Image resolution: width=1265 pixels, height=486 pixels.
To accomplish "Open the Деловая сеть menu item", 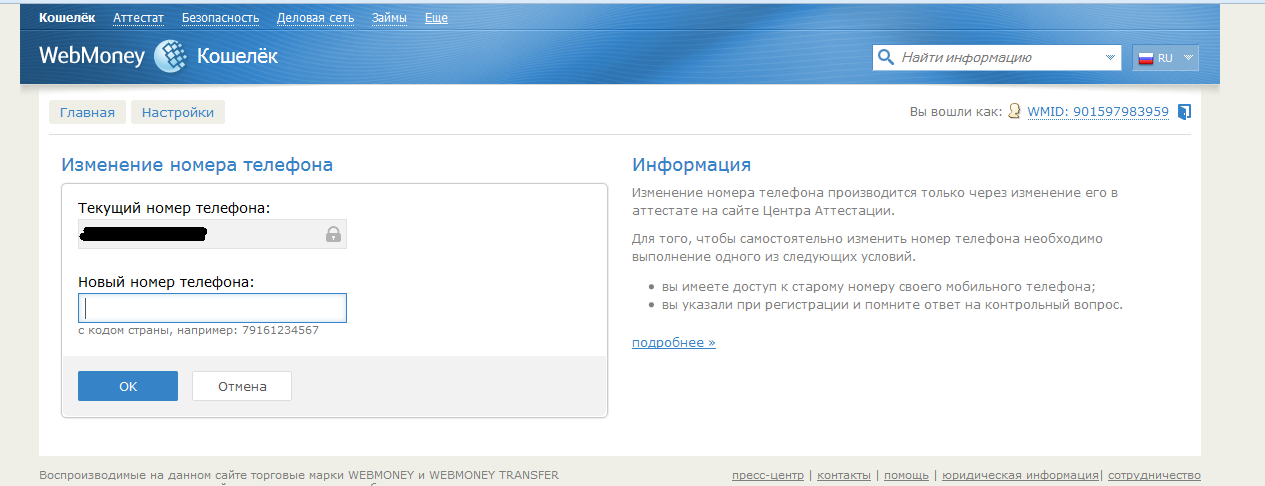I will 315,18.
